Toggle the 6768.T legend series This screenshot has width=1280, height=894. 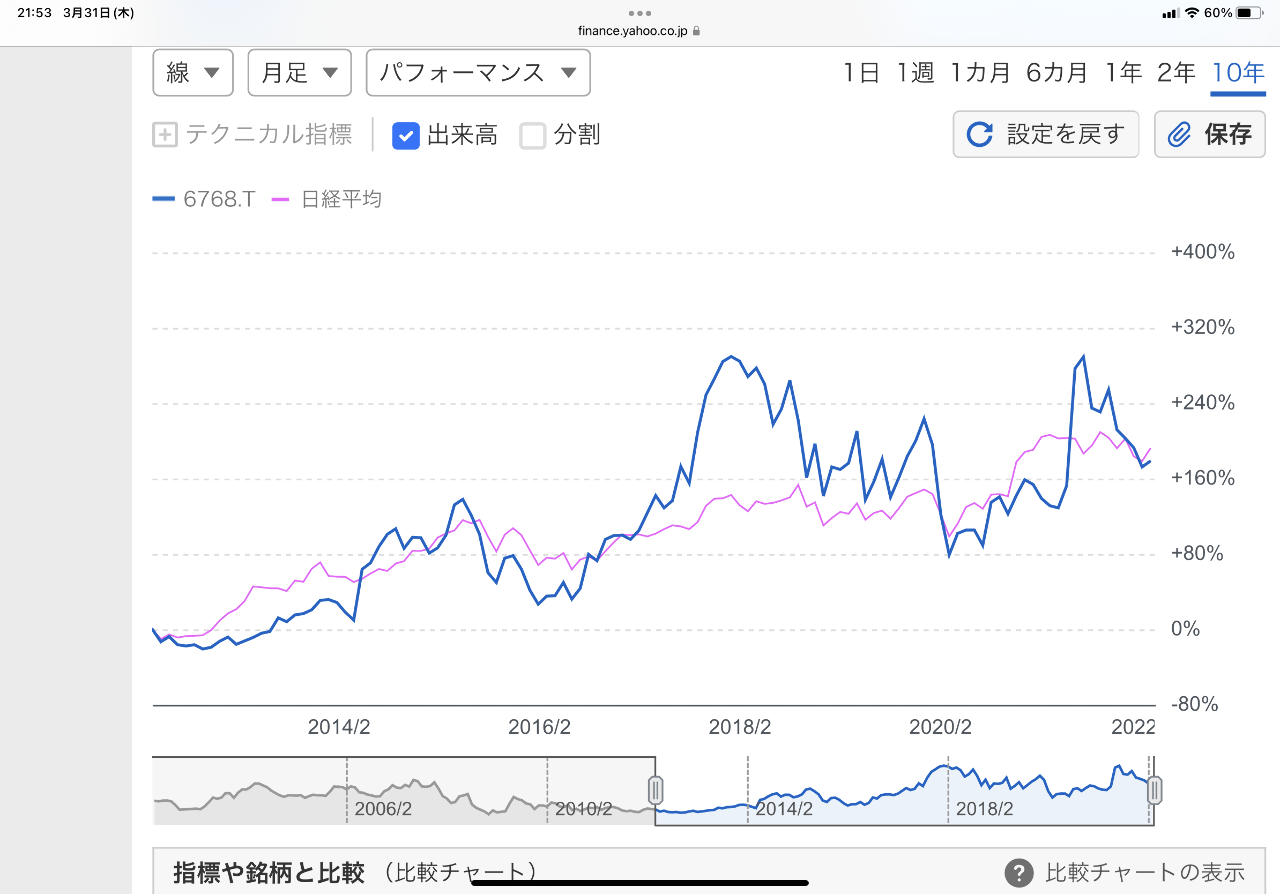pos(204,199)
